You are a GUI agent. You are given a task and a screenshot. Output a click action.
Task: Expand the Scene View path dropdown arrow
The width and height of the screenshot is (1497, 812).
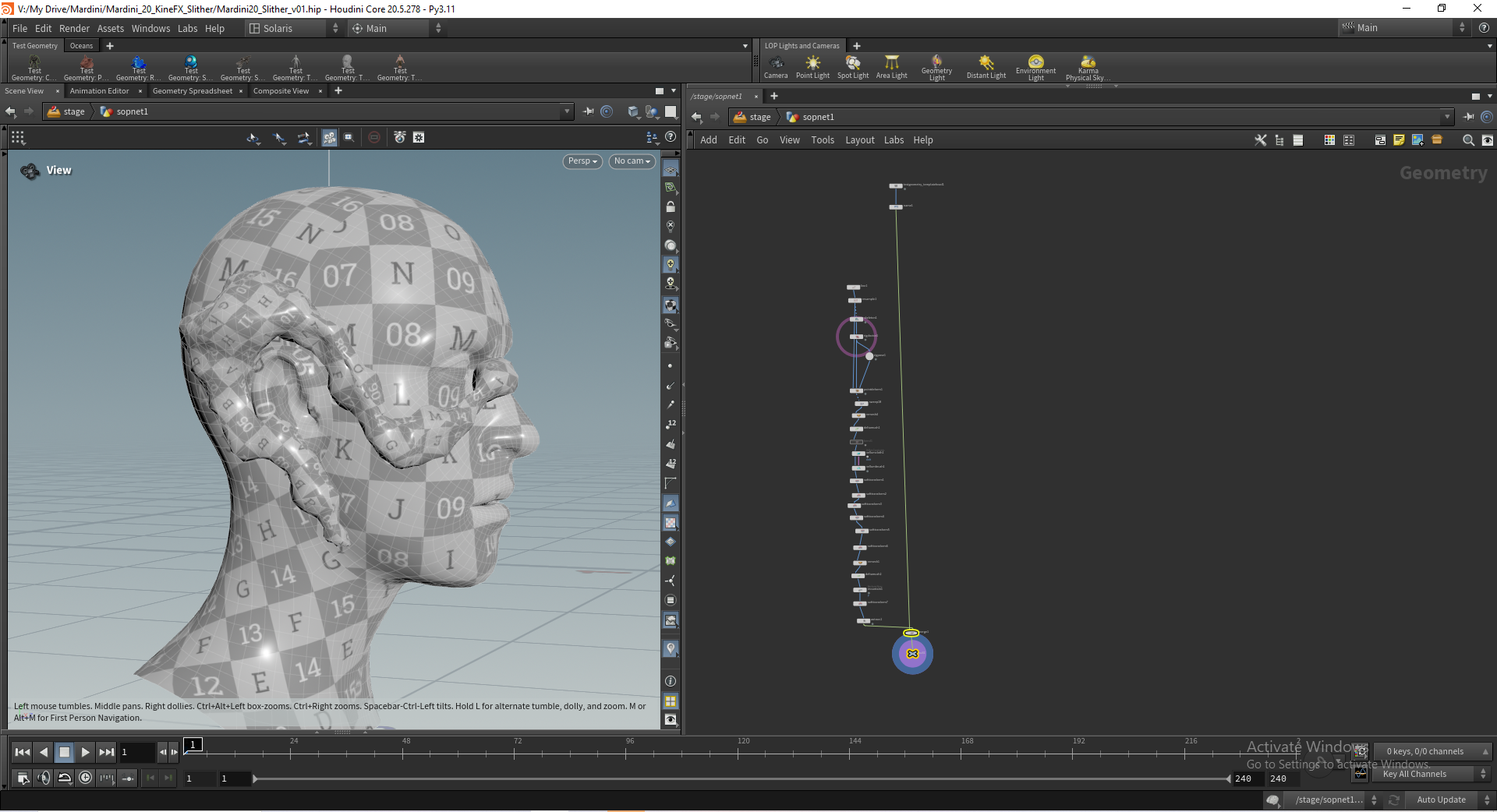(x=567, y=111)
